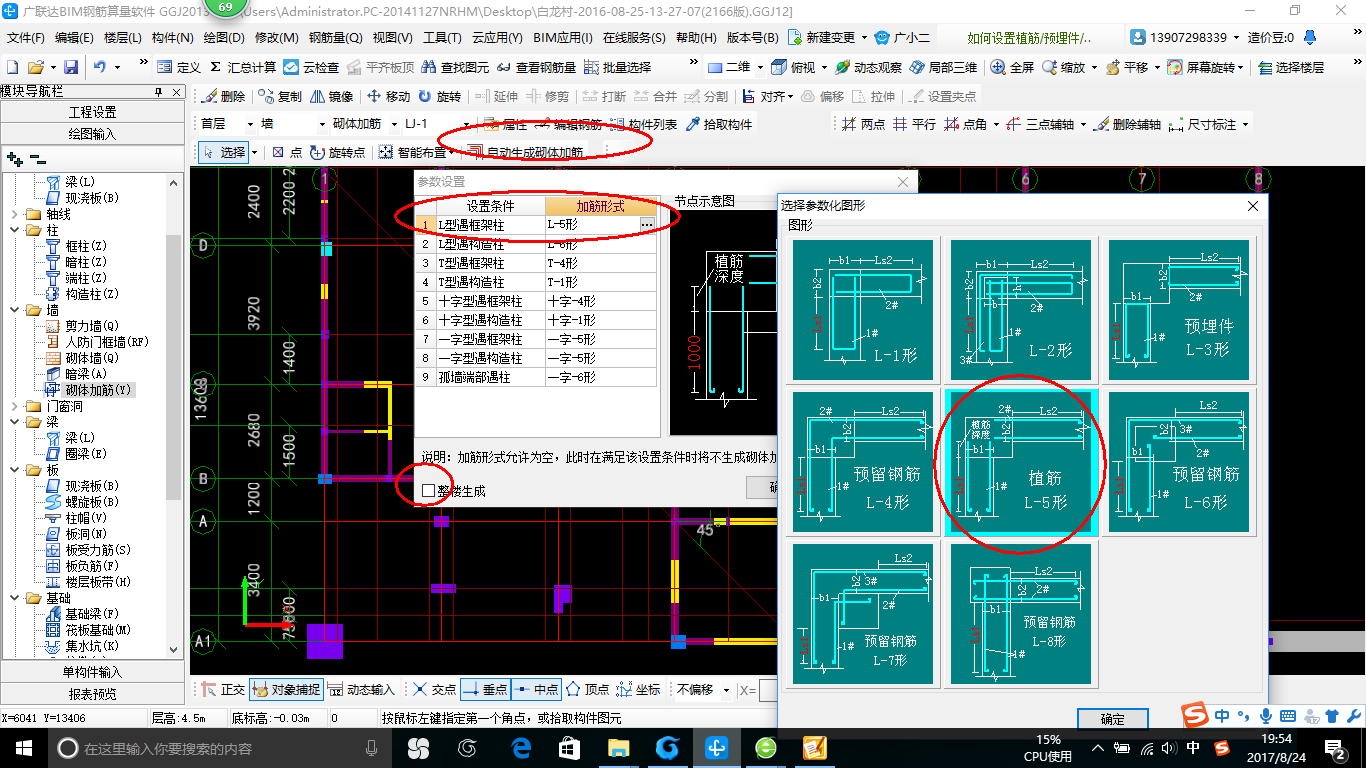
Task: Click 复制 copy tool
Action: [x=280, y=96]
